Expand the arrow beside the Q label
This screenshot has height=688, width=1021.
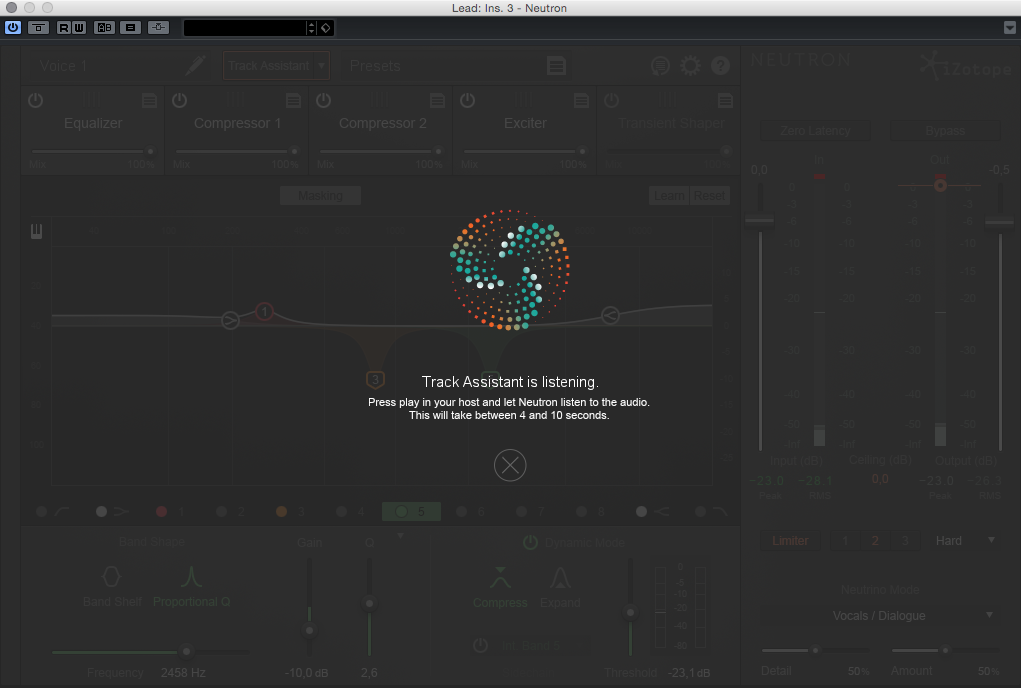(401, 535)
